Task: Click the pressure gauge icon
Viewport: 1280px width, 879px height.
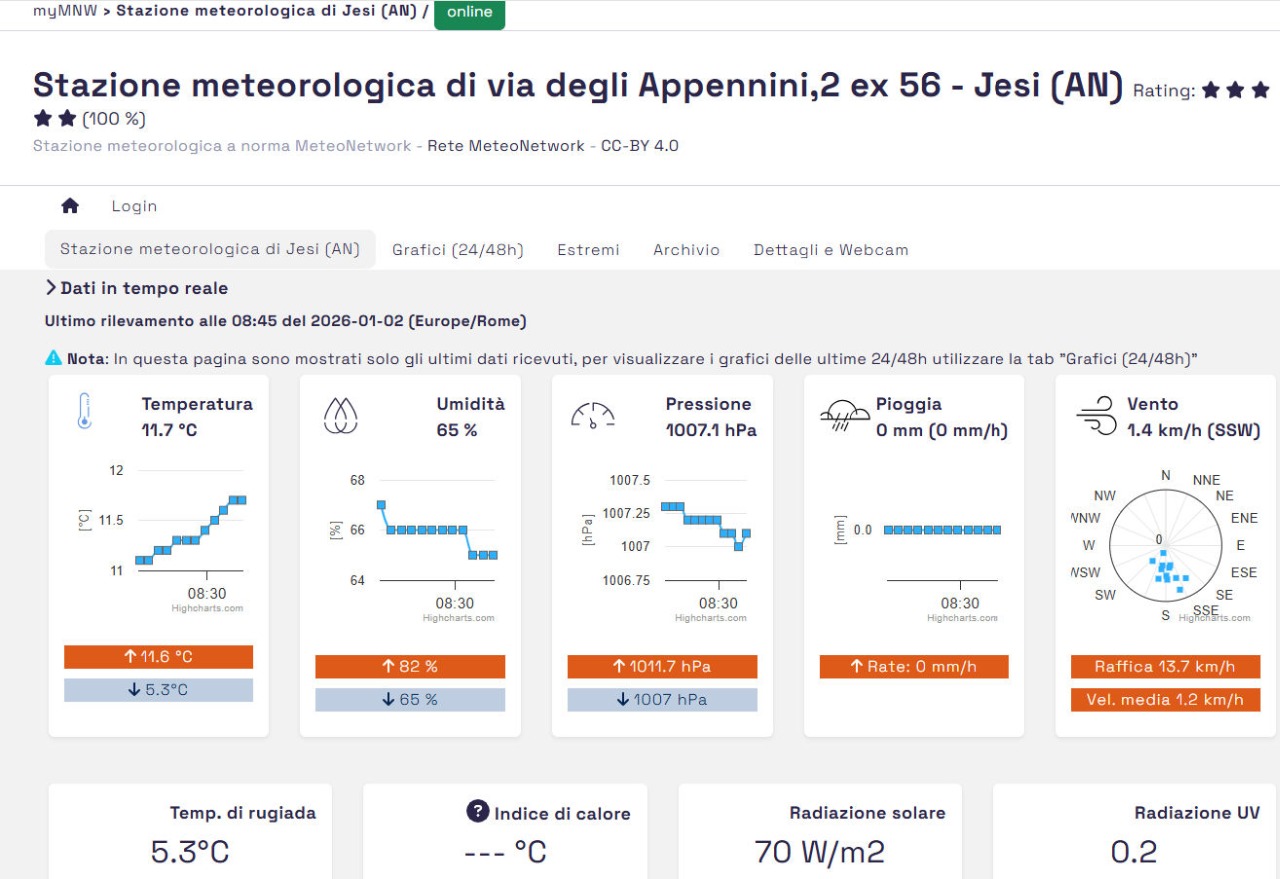Action: [x=592, y=415]
